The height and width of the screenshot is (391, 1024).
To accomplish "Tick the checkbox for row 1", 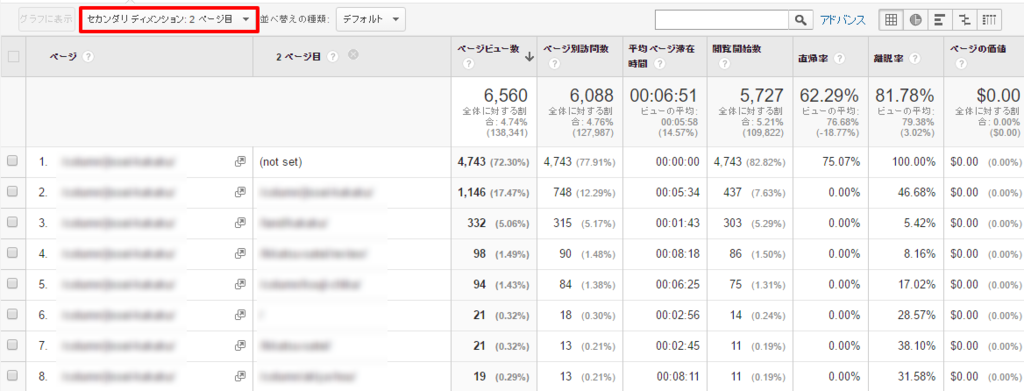I will click(x=12, y=161).
